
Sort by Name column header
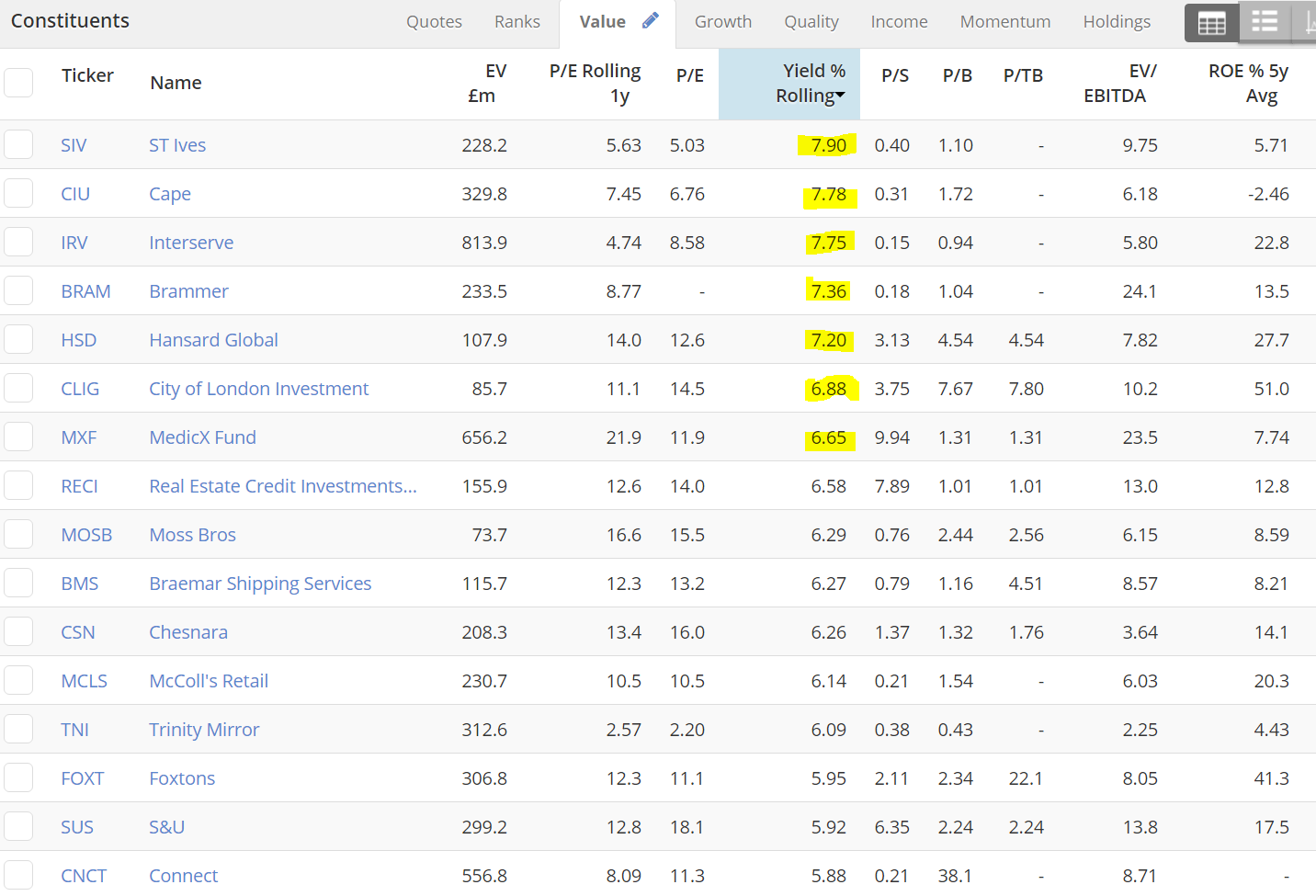coord(176,83)
